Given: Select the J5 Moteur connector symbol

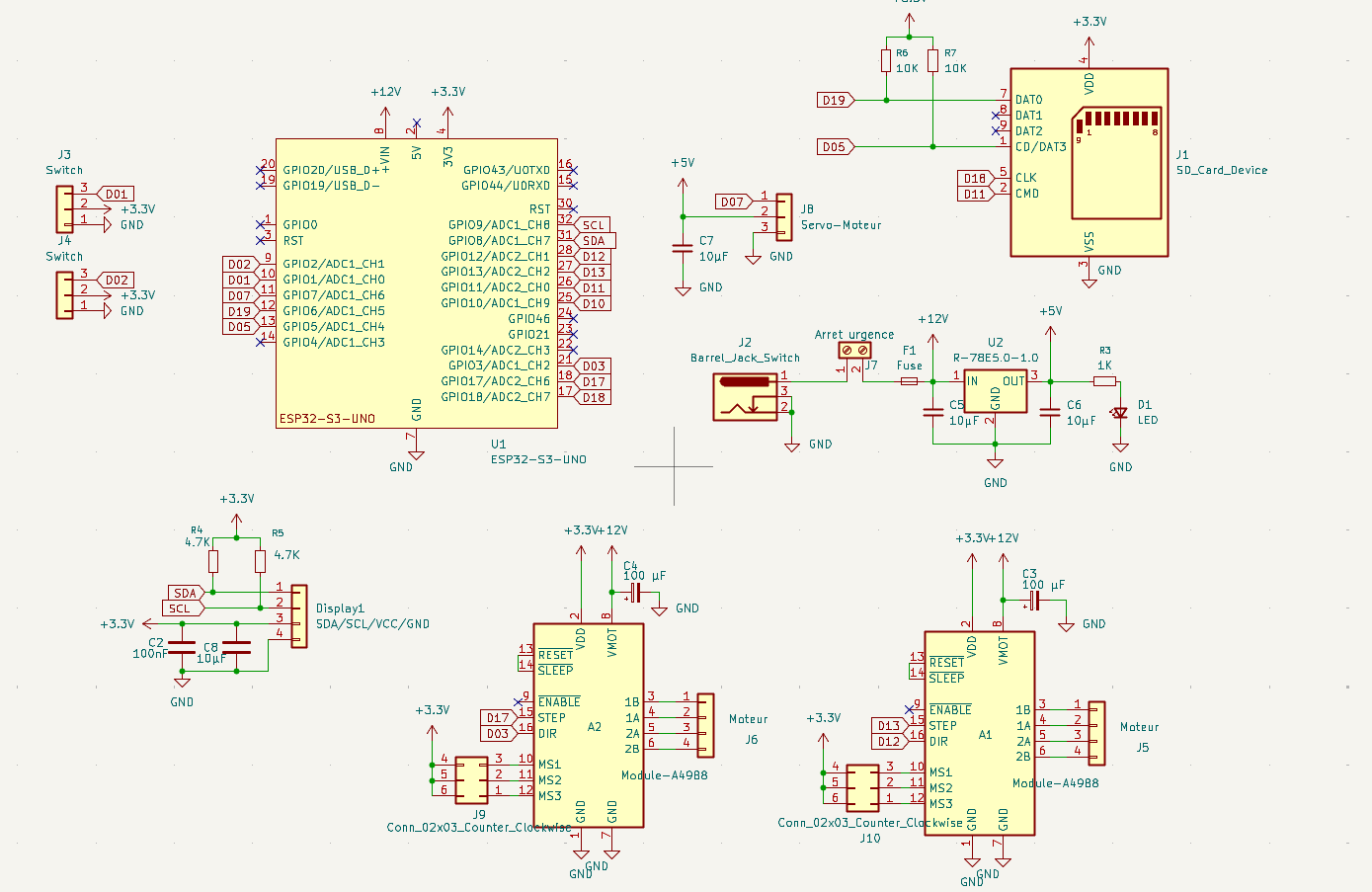Looking at the screenshot, I should [1096, 733].
